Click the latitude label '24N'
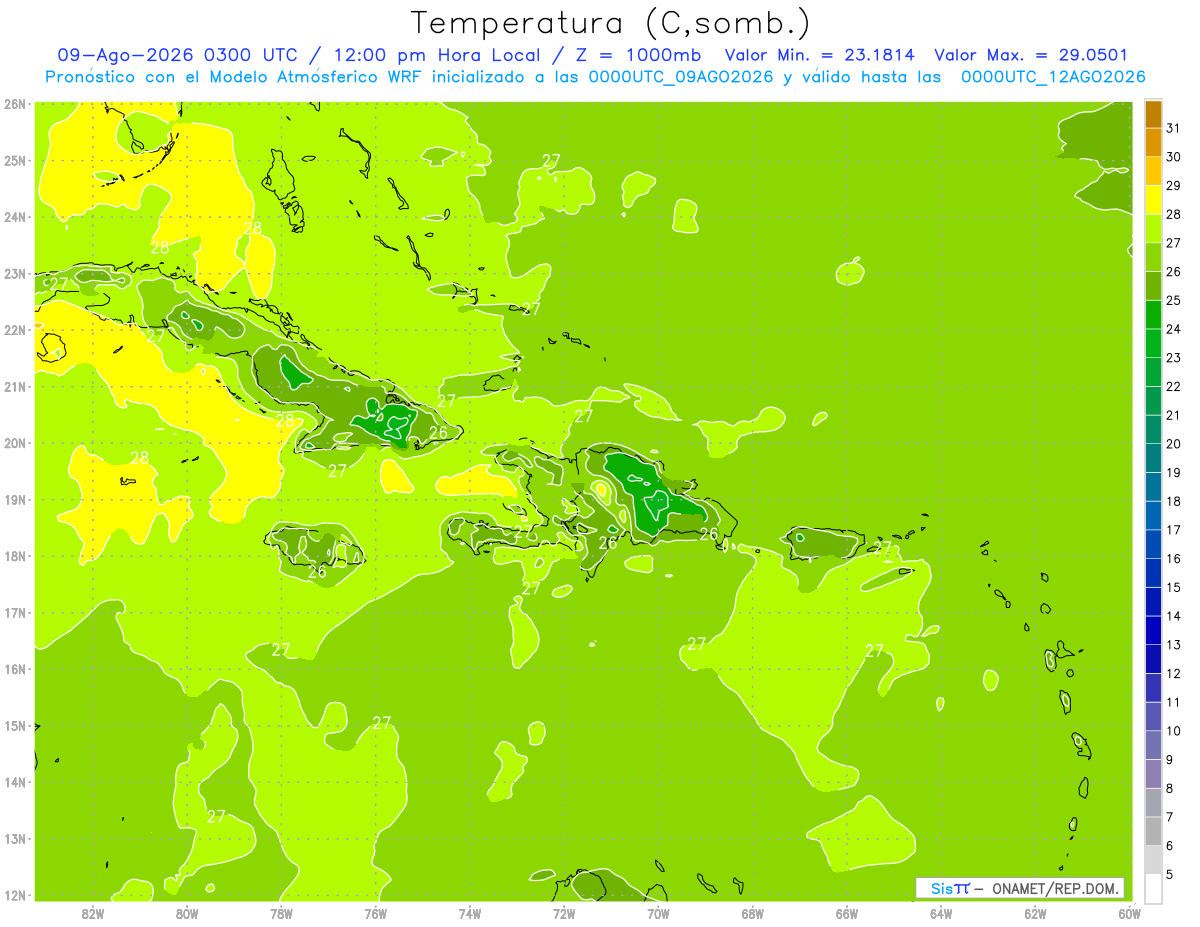Screen dimensions: 1200x927 [14, 217]
